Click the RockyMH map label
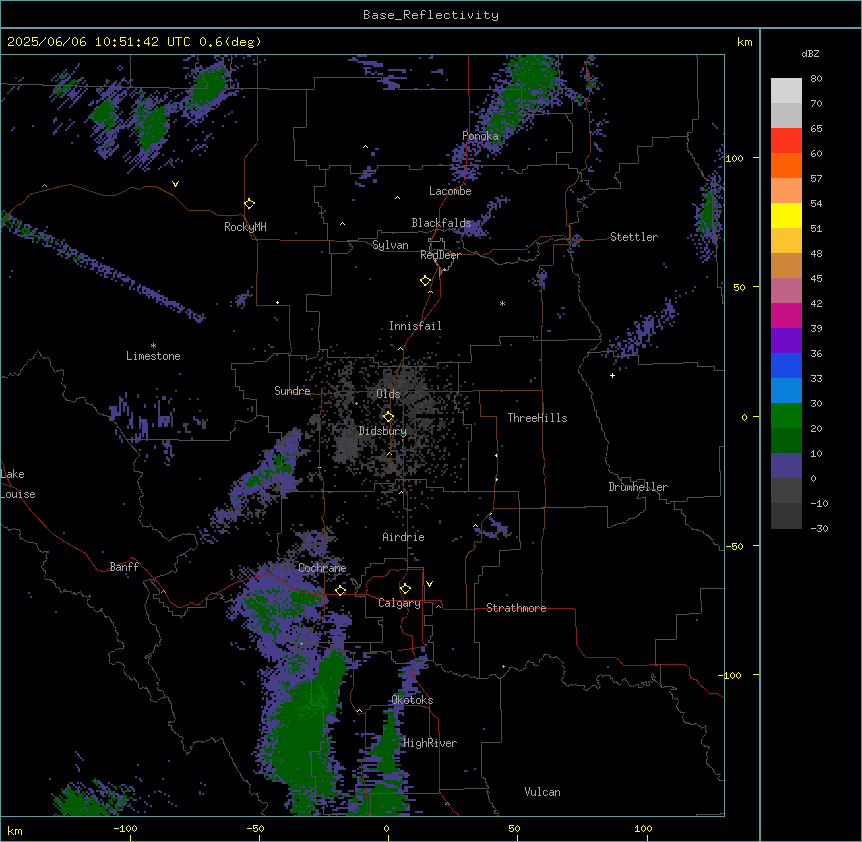The image size is (862, 842). pos(245,227)
